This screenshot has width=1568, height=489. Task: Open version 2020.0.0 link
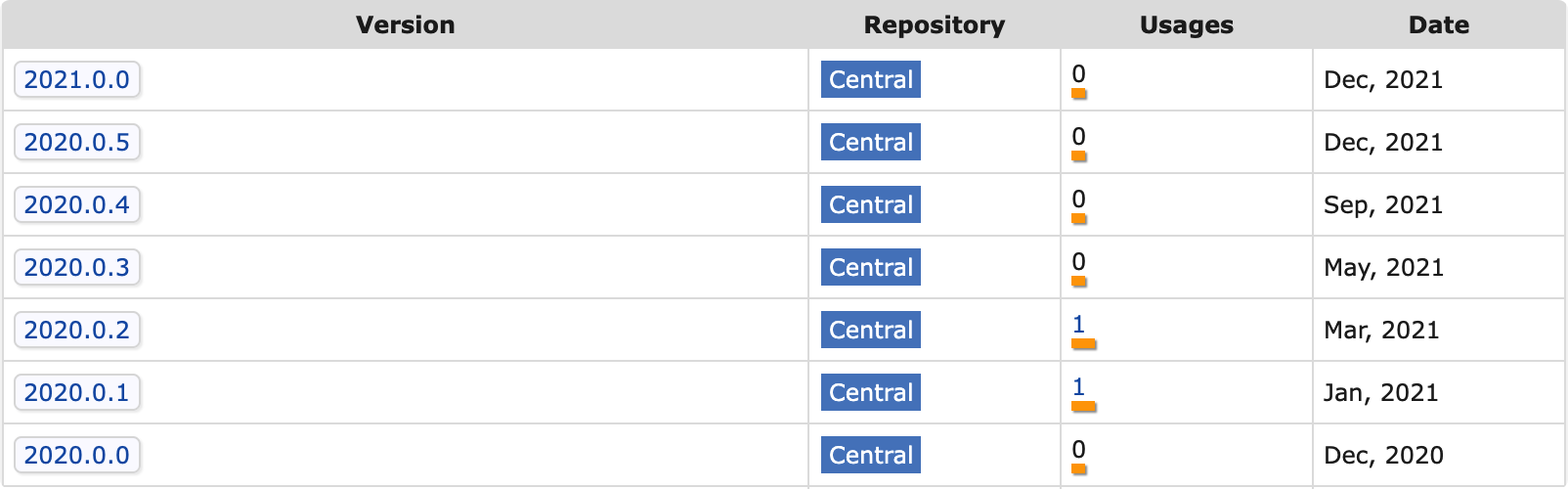pos(76,456)
